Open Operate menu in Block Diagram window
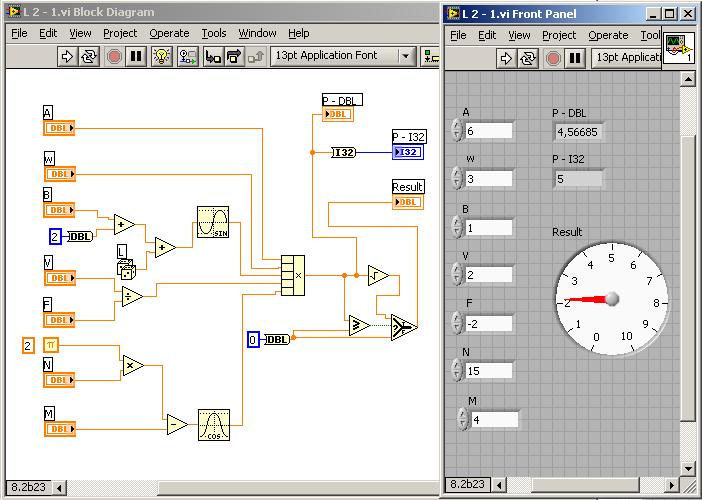This screenshot has width=702, height=500. (169, 33)
